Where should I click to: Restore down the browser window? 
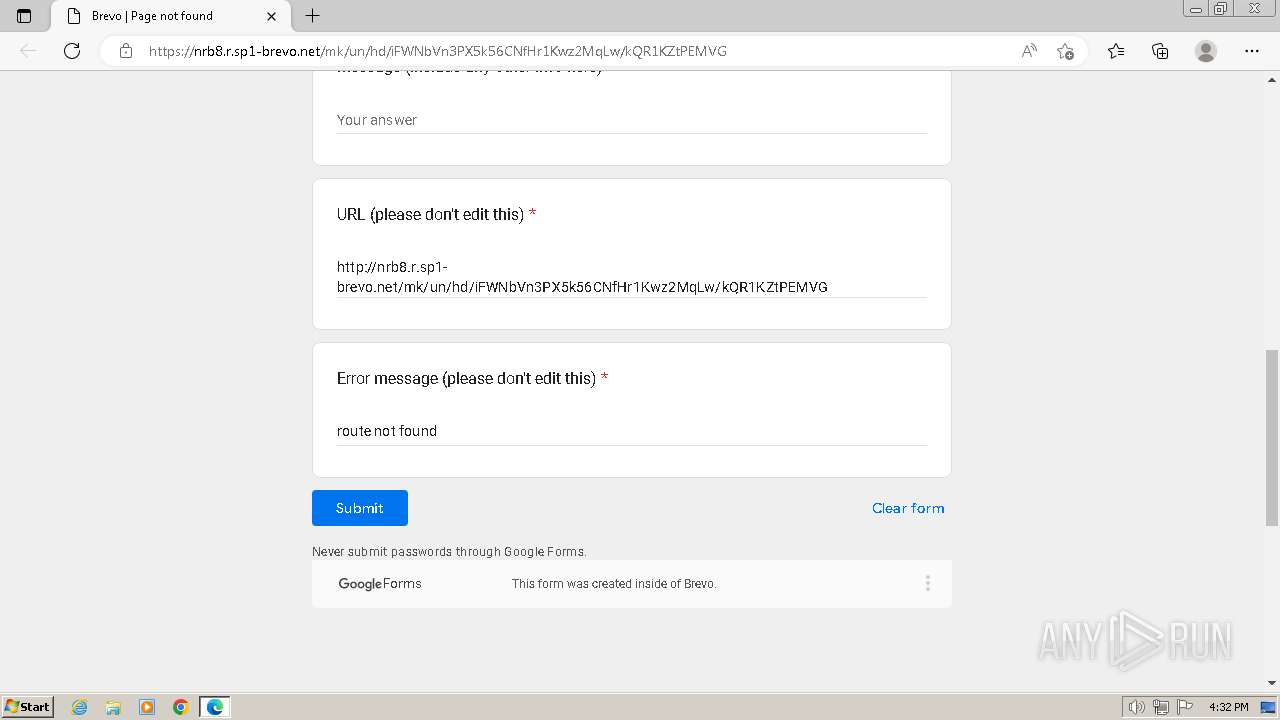1221,9
